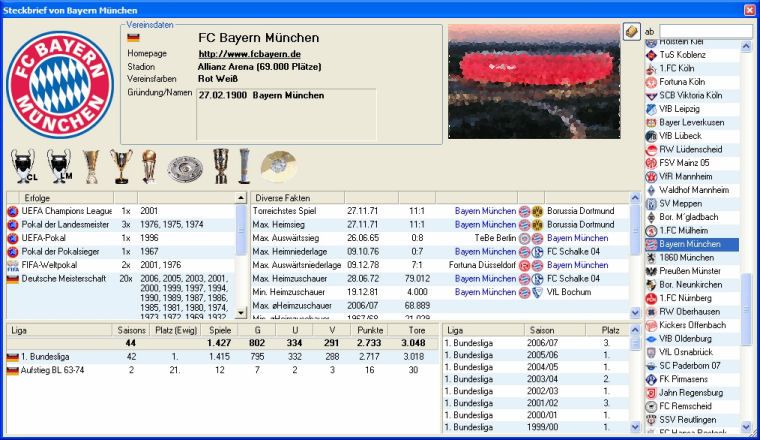This screenshot has height=440, width=760.
Task: Select 1.FC Köln in the club list
Action: (x=693, y=68)
